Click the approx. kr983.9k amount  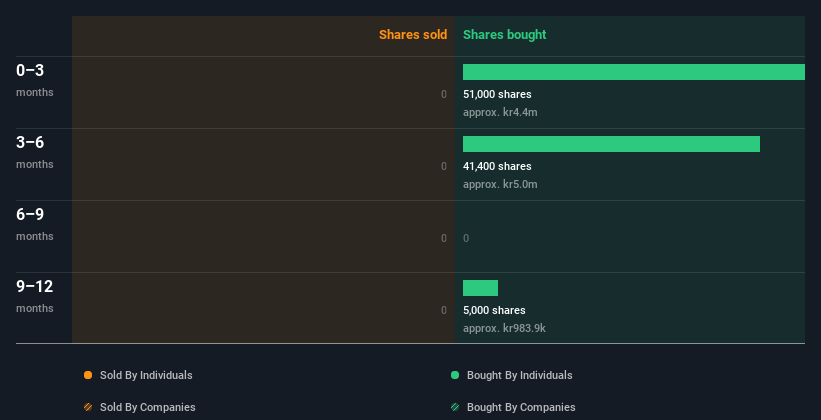point(504,328)
